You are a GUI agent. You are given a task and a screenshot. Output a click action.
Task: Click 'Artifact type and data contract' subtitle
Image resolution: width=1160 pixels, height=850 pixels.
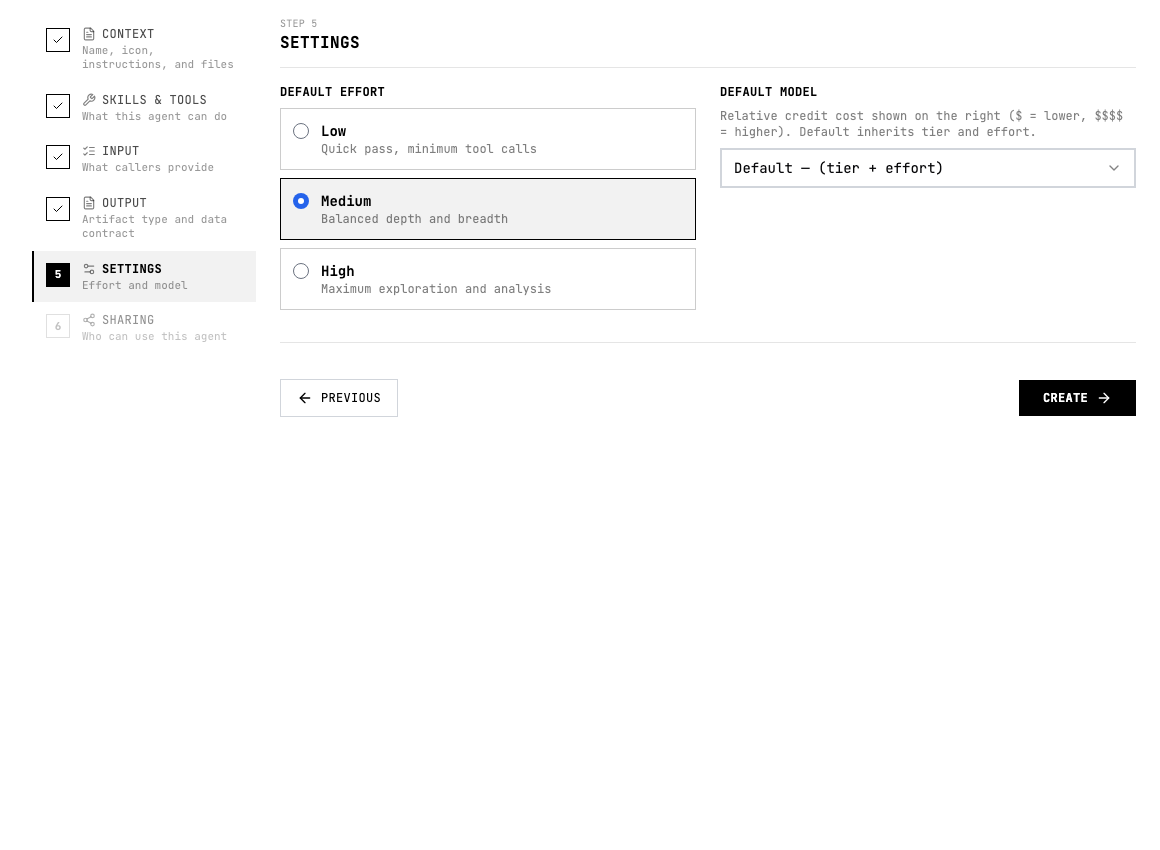(155, 226)
